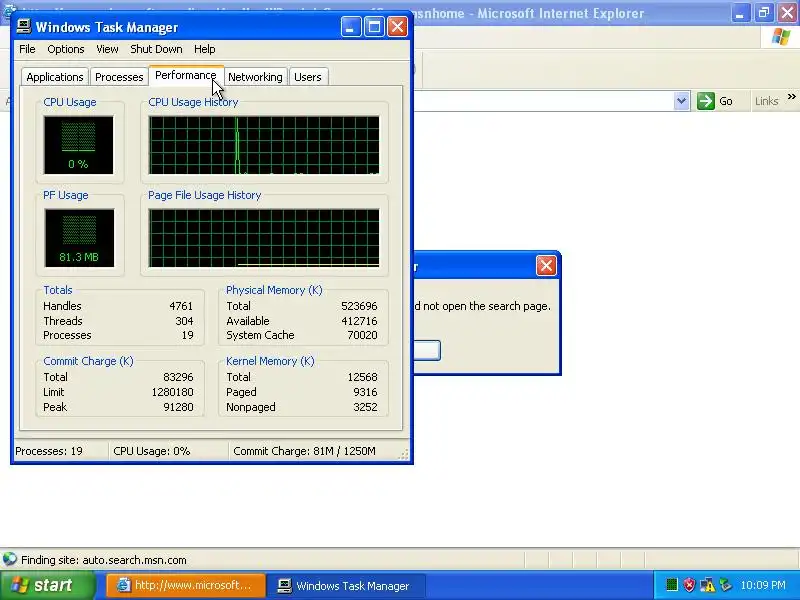The height and width of the screenshot is (600, 800).
Task: Click the Windows Task Manager taskbar button
Action: (345, 585)
